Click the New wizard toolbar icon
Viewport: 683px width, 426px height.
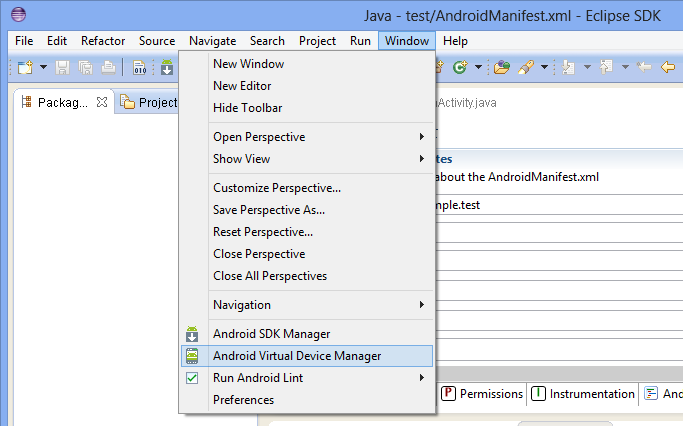[x=25, y=67]
